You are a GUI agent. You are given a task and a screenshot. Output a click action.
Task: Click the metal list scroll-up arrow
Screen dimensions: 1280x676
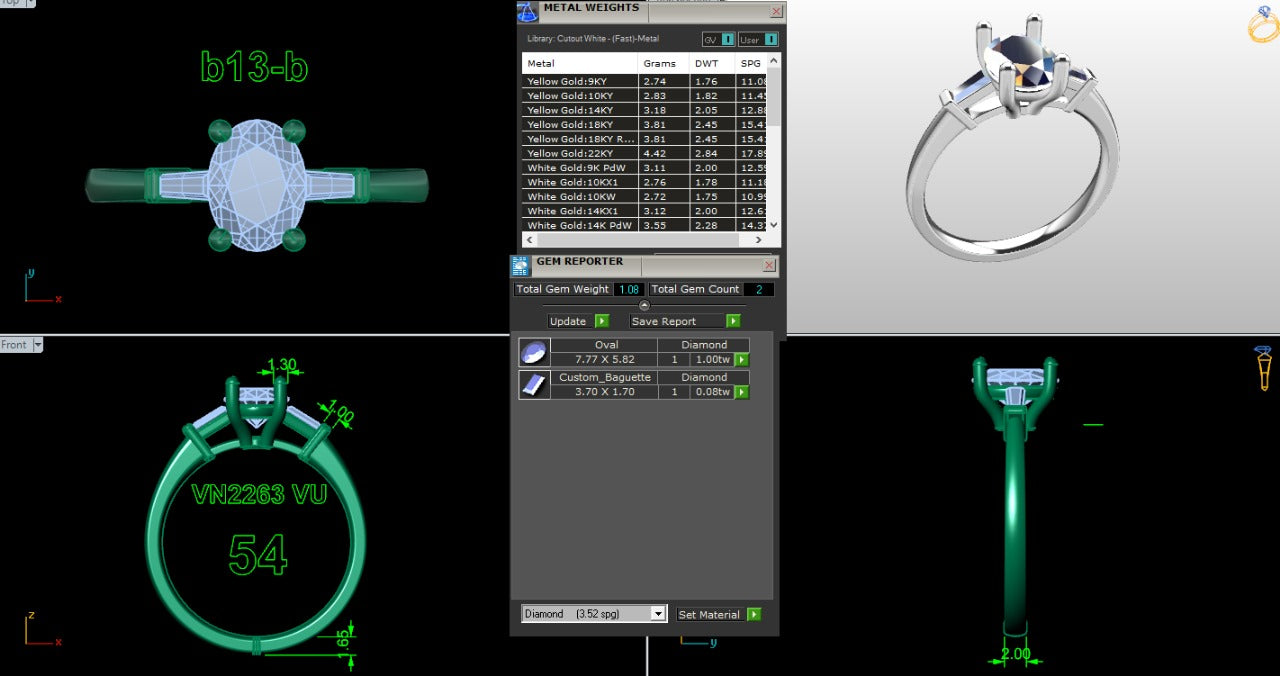click(773, 61)
